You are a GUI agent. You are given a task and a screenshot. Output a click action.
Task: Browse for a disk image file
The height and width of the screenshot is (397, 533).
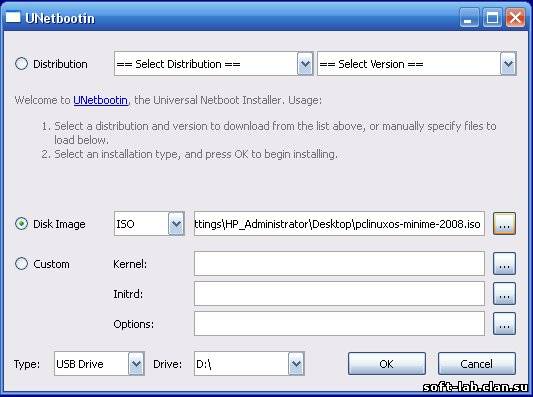coord(504,224)
